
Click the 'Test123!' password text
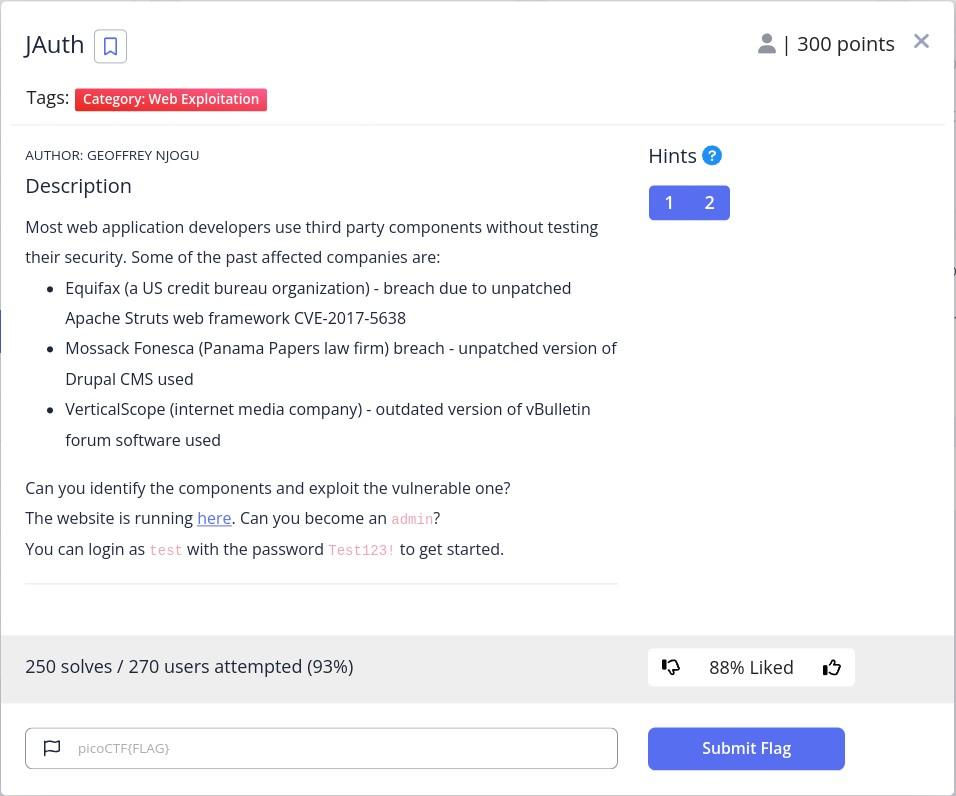pos(361,550)
